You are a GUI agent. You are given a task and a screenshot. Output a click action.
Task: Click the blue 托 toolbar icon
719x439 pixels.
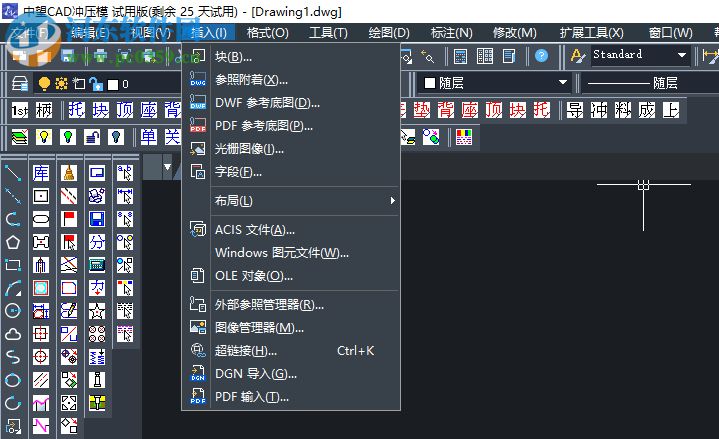[76, 110]
